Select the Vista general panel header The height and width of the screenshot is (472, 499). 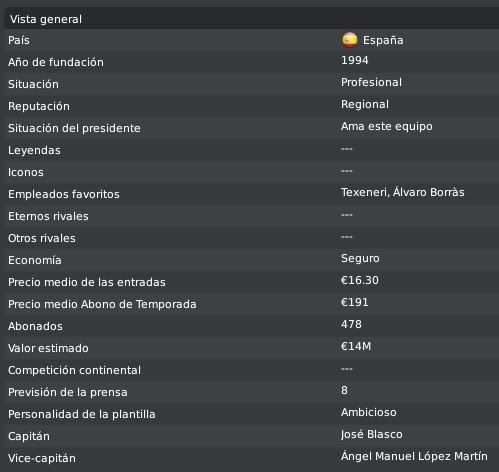pos(252,19)
